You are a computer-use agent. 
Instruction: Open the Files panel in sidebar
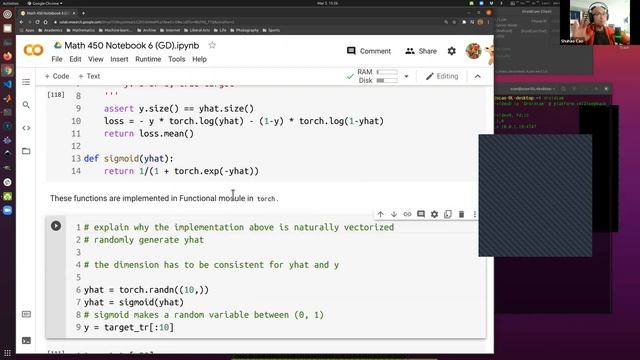(x=26, y=151)
